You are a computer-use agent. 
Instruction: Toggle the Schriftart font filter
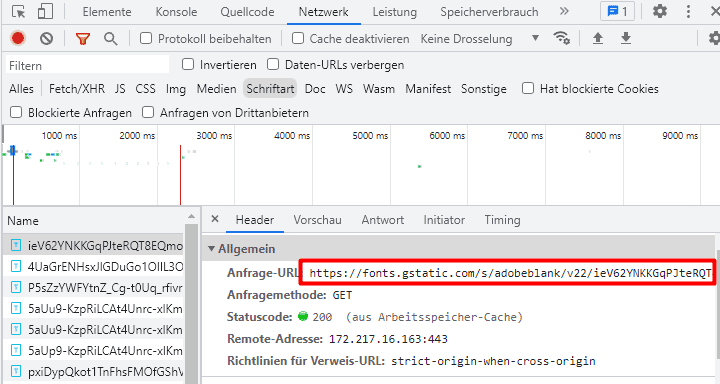click(270, 89)
